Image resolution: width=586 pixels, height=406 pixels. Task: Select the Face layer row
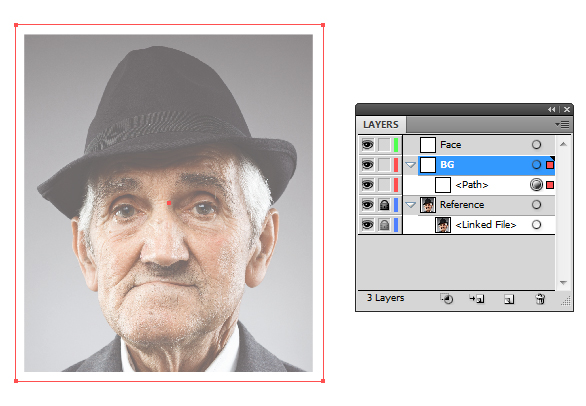[479, 145]
